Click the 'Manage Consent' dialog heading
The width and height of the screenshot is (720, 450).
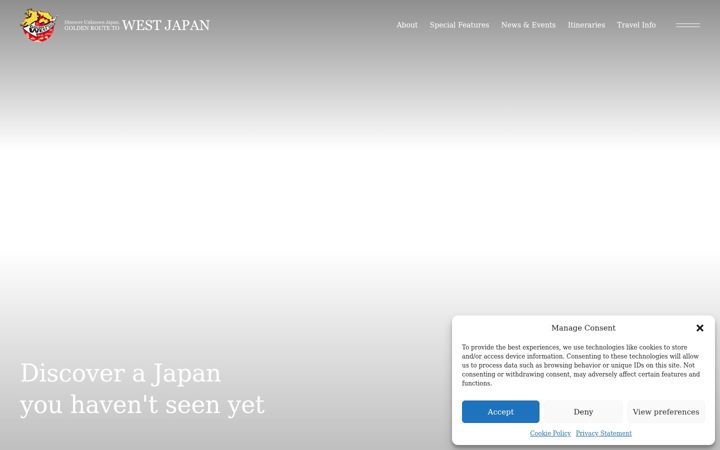coord(583,328)
